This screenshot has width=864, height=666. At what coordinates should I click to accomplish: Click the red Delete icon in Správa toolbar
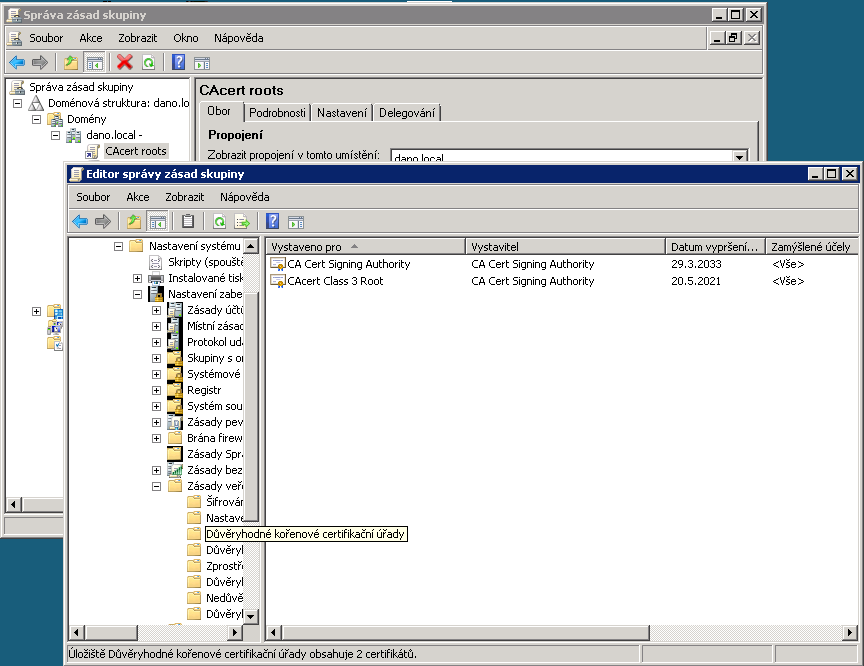[x=124, y=62]
